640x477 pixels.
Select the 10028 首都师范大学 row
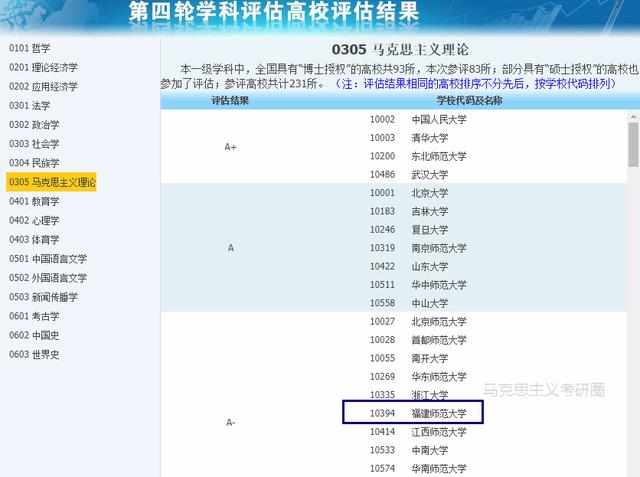pos(418,340)
